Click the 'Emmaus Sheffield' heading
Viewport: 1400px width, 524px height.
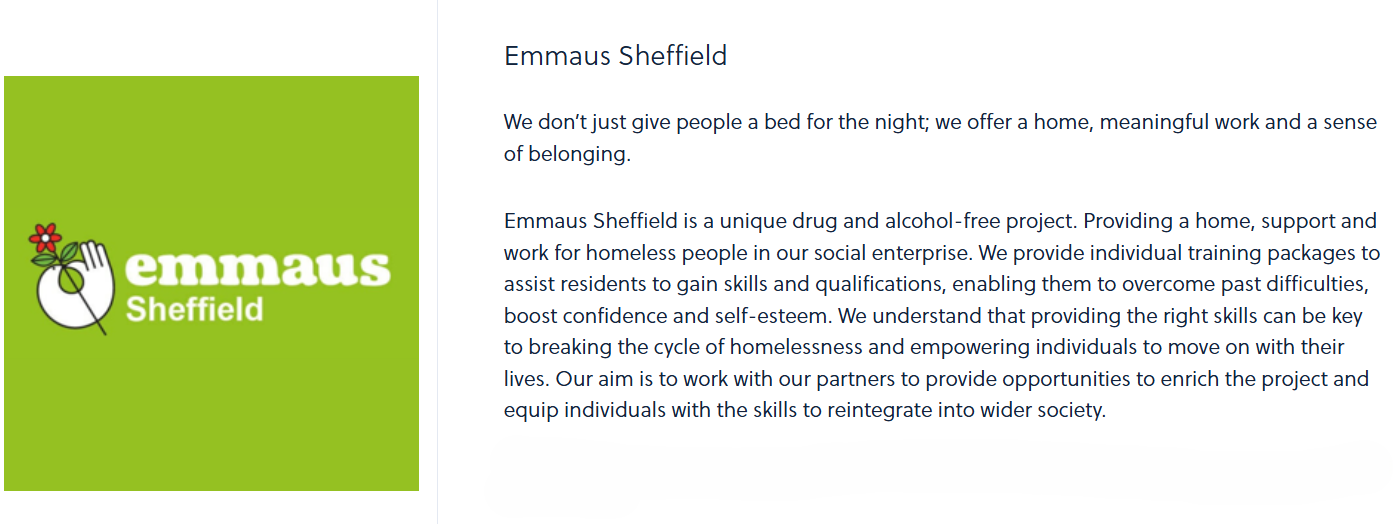(615, 55)
